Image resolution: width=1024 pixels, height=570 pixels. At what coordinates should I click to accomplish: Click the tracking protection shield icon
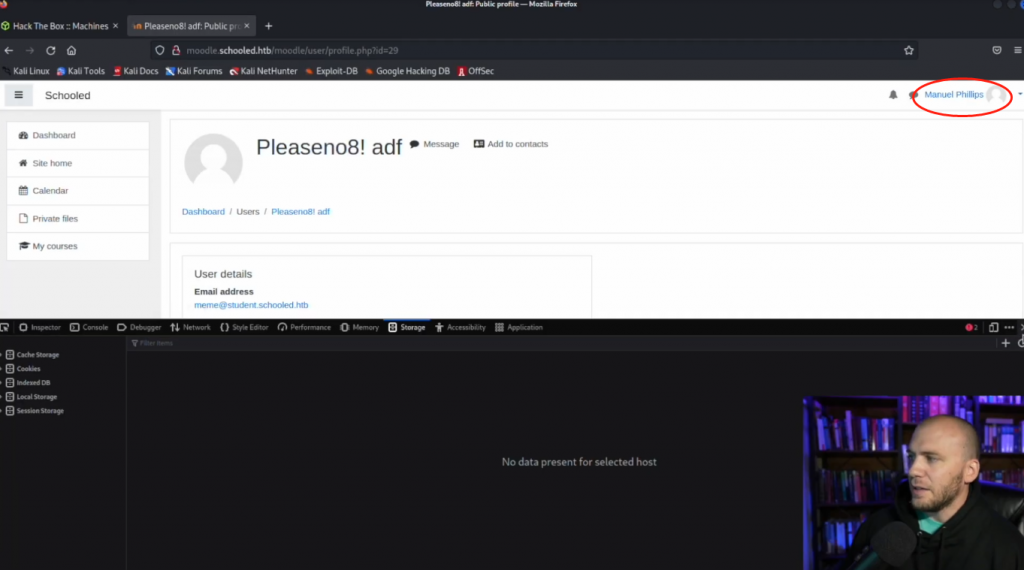pos(159,50)
